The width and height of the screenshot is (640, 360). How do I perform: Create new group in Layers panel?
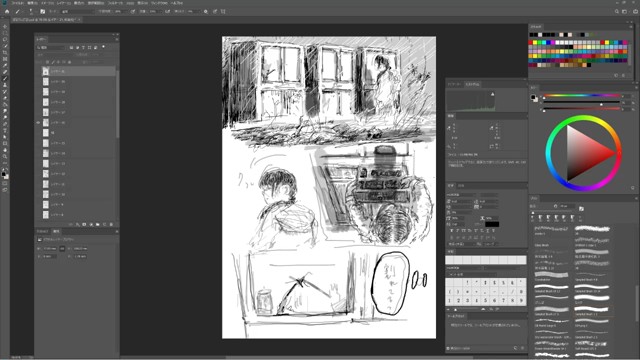coord(98,224)
